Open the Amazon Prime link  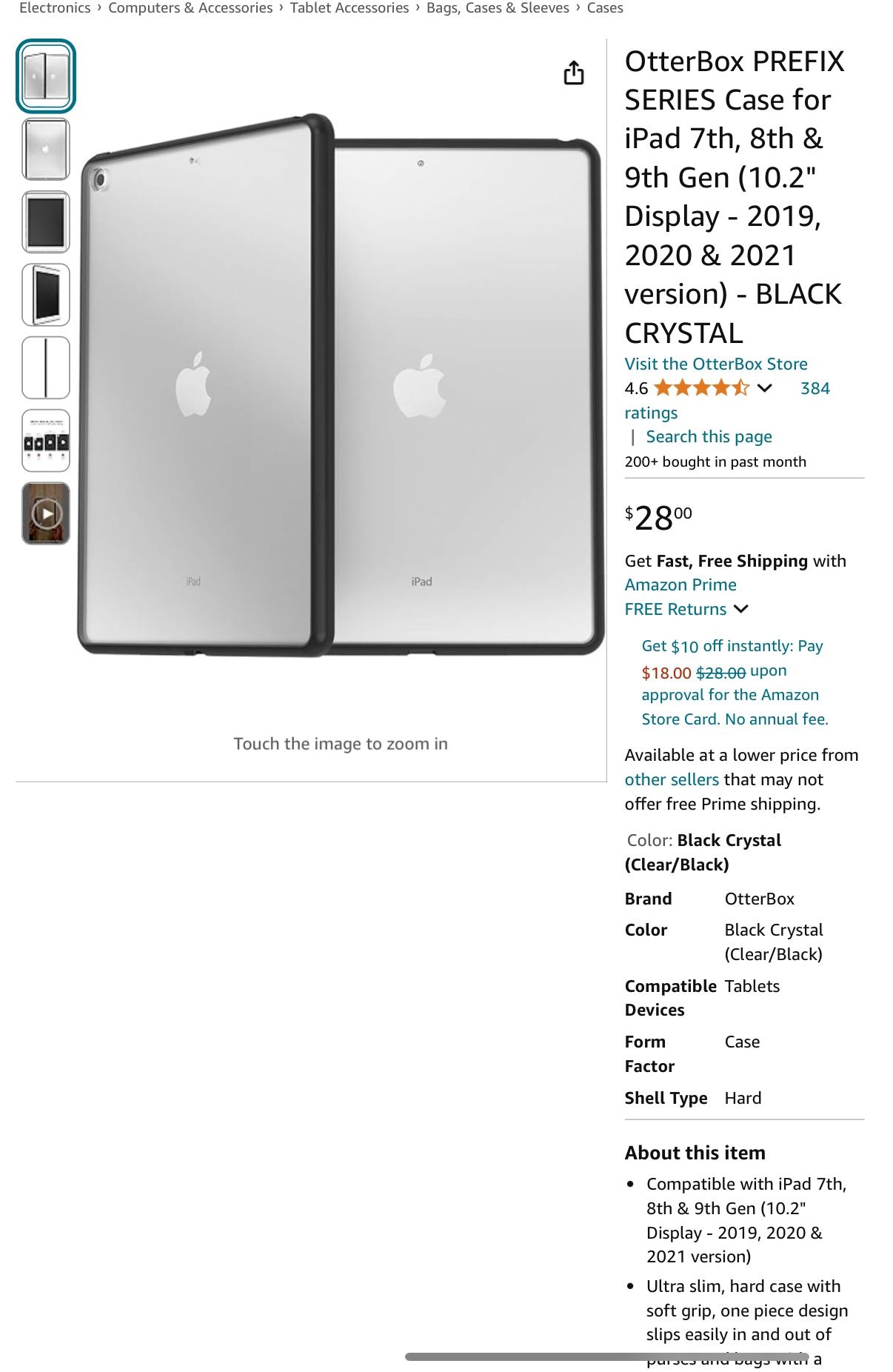[680, 585]
